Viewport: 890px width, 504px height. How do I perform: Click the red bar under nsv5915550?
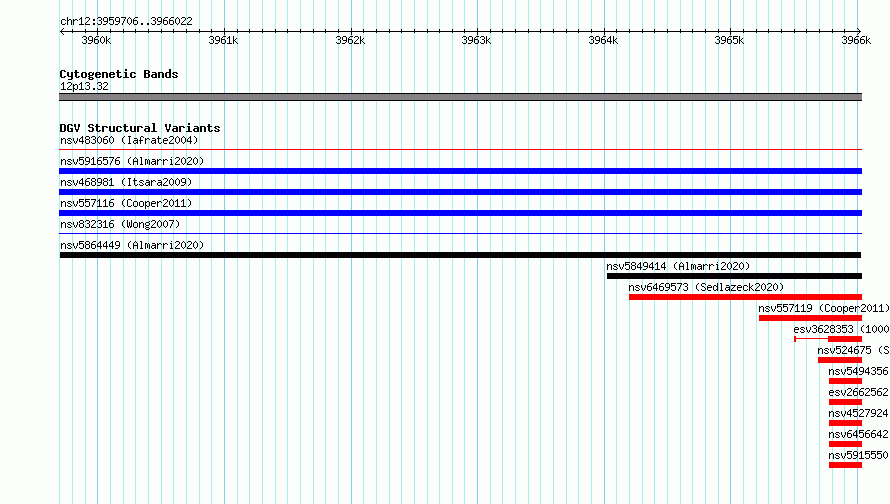point(845,465)
